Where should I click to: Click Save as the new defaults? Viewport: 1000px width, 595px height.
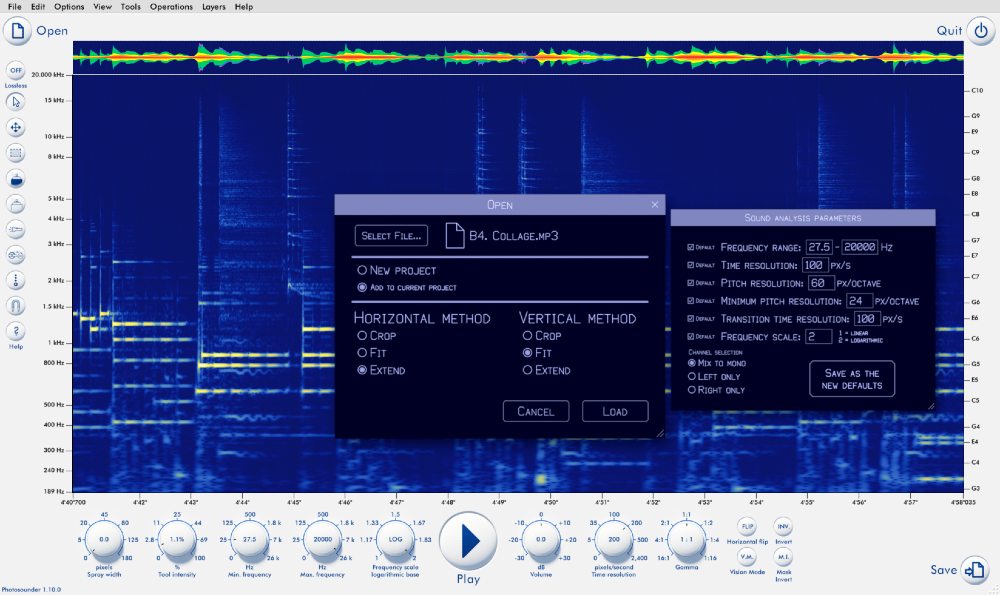(x=852, y=379)
